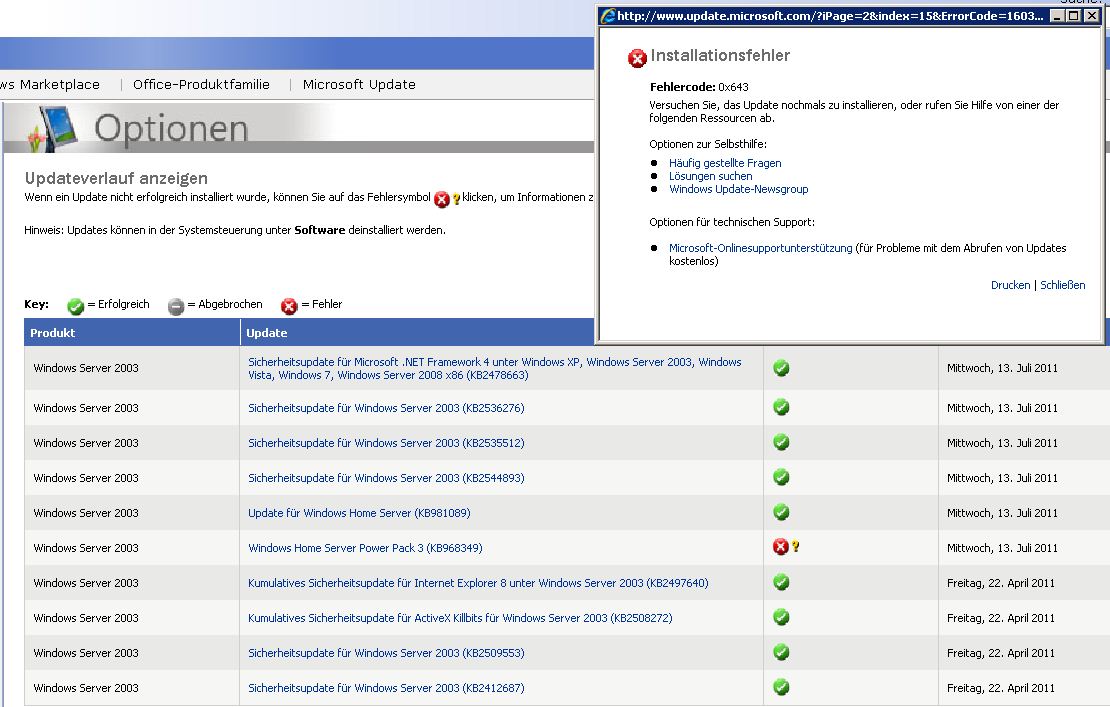
Task: Click the green success icon for KB2509553
Action: tap(782, 653)
